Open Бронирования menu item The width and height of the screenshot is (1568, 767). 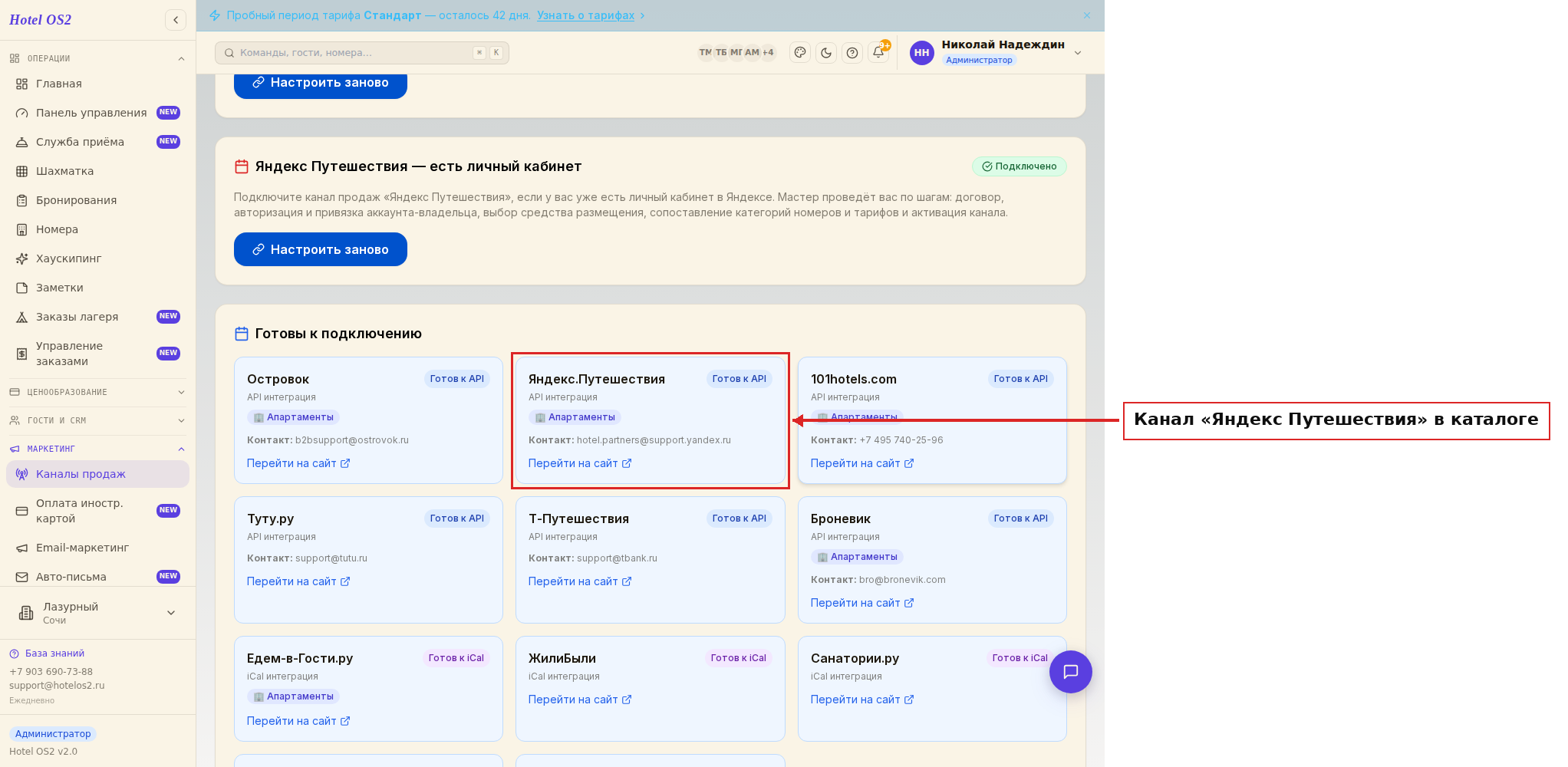click(x=97, y=200)
